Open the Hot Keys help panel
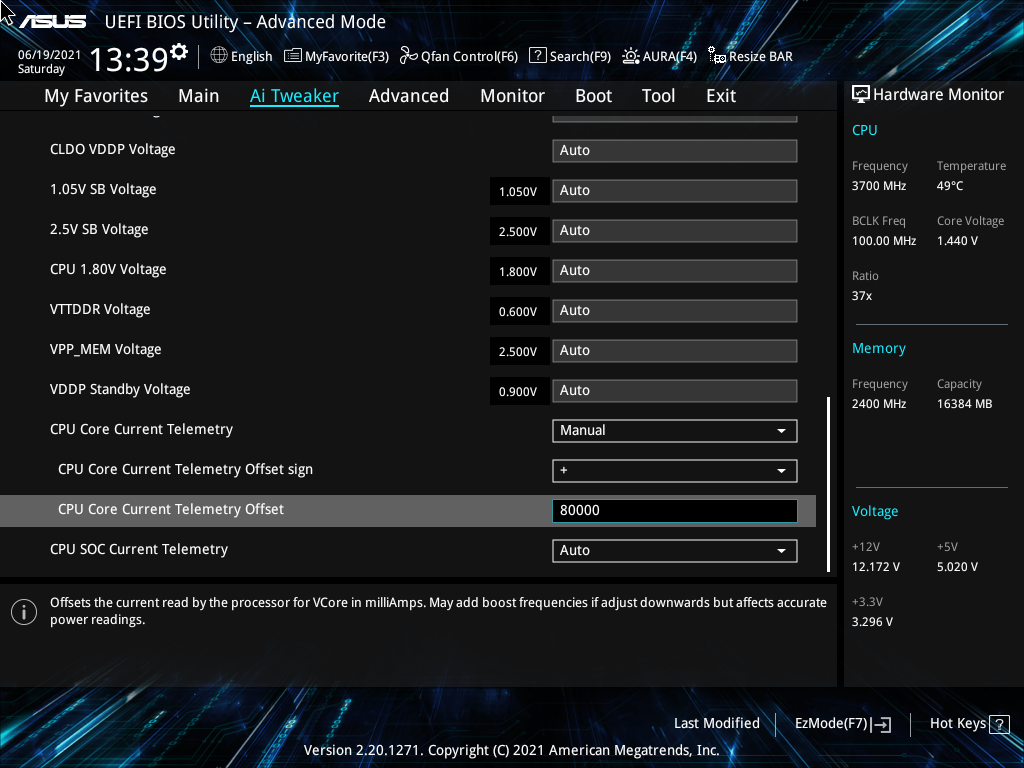1024x768 pixels. [969, 723]
